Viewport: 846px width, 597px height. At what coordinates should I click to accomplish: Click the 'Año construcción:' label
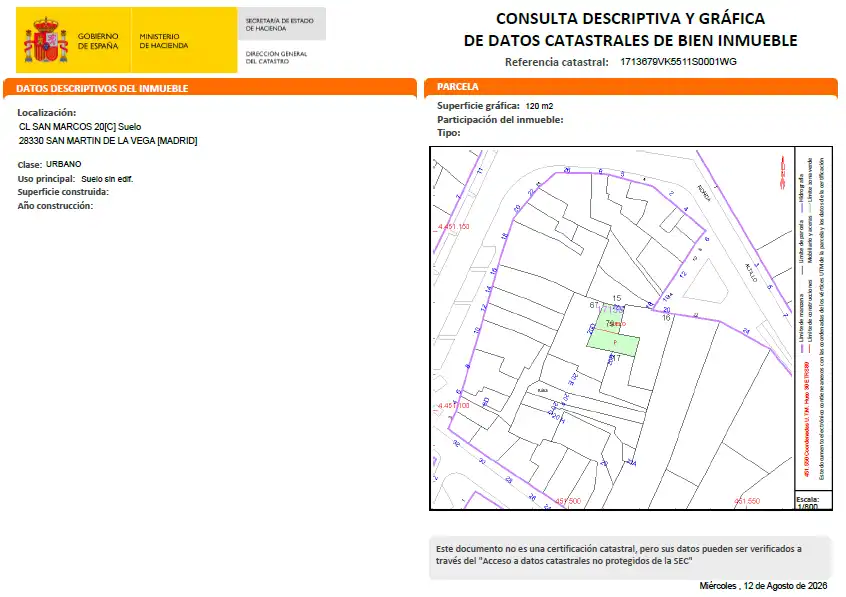tap(55, 206)
